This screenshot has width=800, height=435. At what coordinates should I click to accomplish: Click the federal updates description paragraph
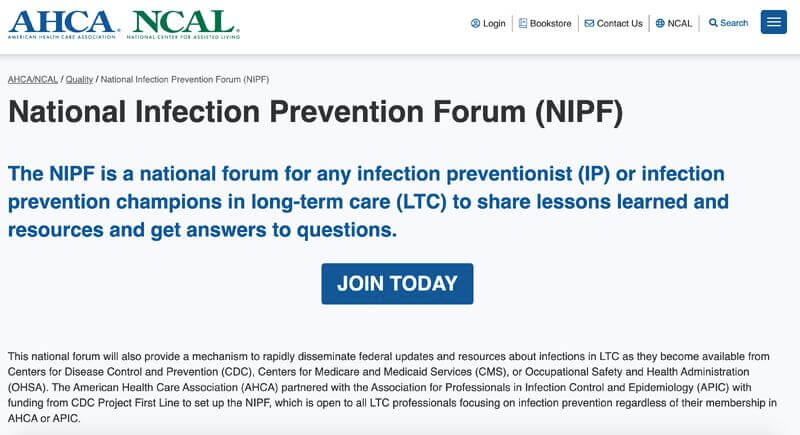click(x=390, y=387)
